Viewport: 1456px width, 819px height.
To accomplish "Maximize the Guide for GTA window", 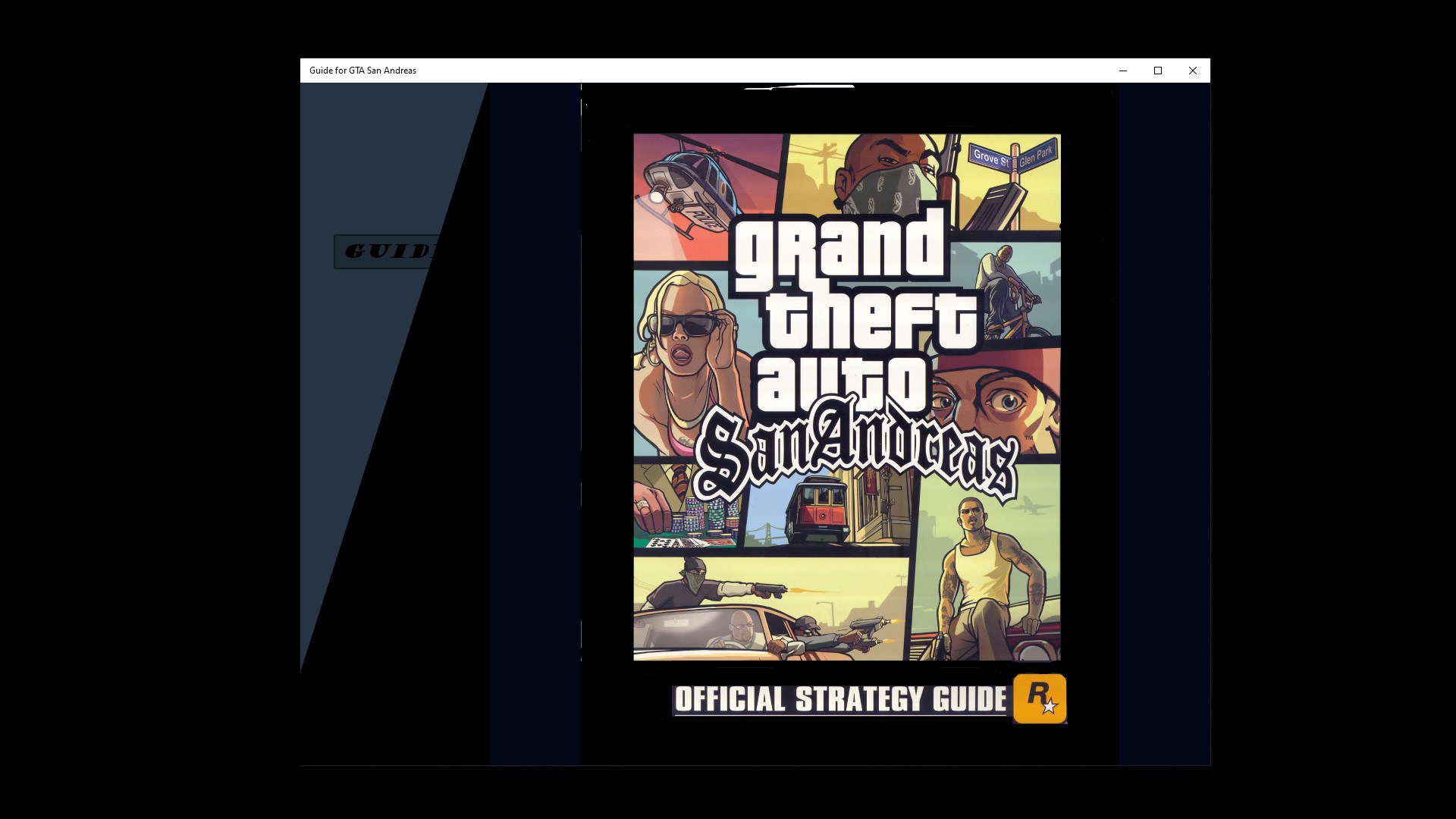I will pyautogui.click(x=1158, y=71).
